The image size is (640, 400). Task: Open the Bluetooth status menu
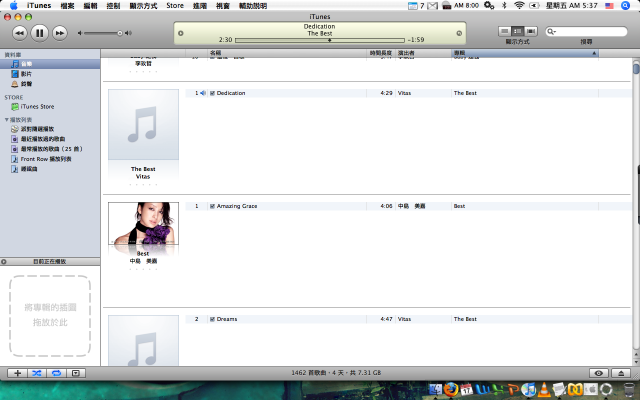504,5
